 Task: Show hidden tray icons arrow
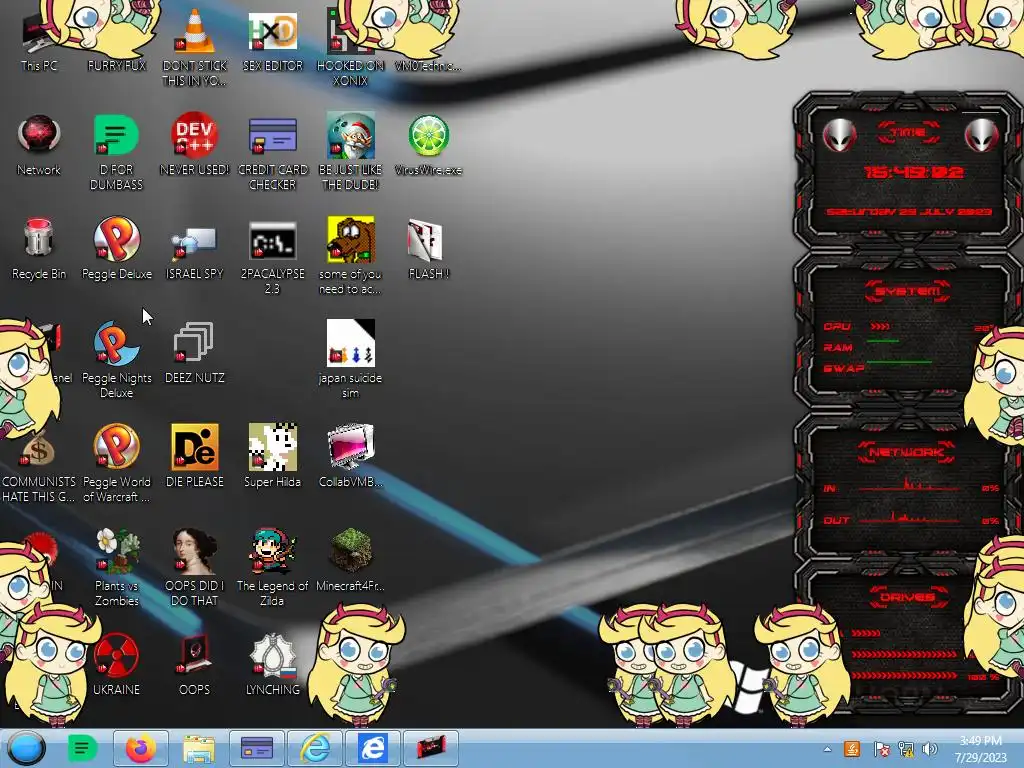[x=827, y=749]
